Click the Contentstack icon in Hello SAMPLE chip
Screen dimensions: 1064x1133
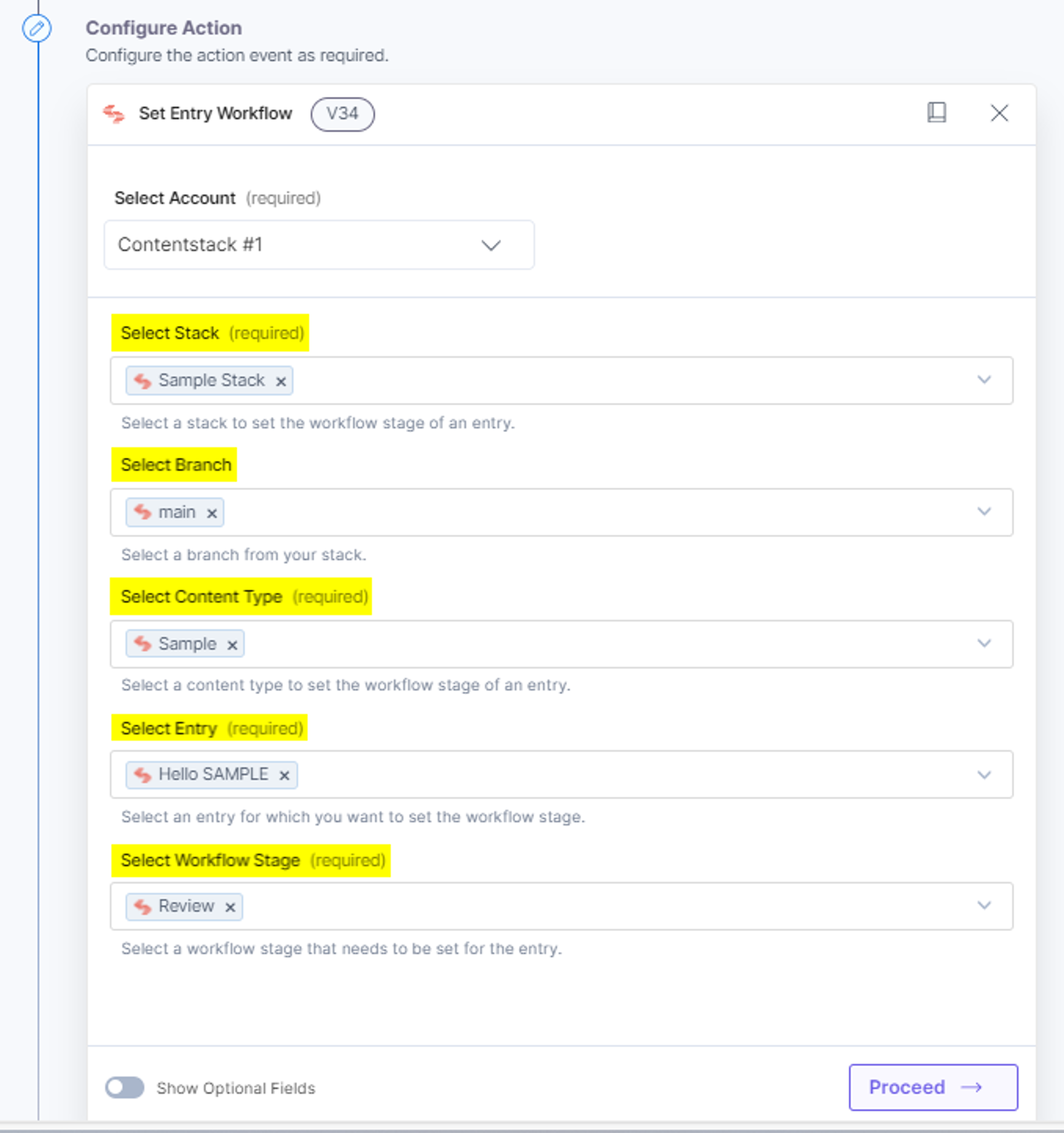coord(142,774)
